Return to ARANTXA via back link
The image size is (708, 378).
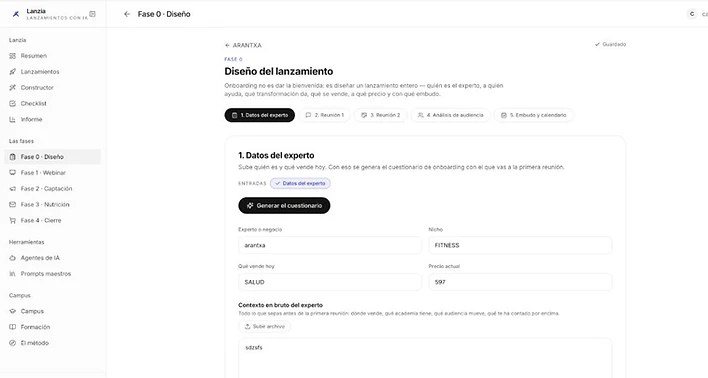click(x=243, y=45)
